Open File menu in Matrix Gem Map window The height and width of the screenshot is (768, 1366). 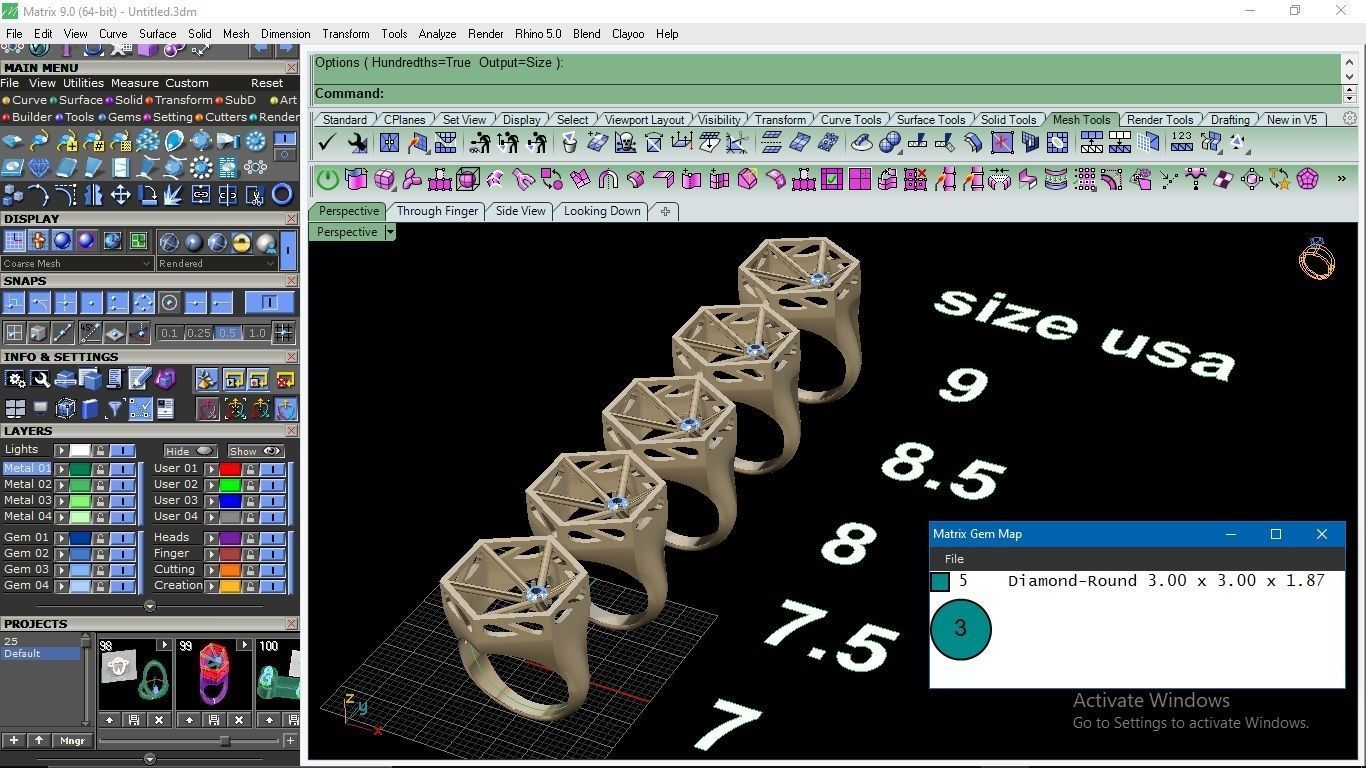click(954, 559)
